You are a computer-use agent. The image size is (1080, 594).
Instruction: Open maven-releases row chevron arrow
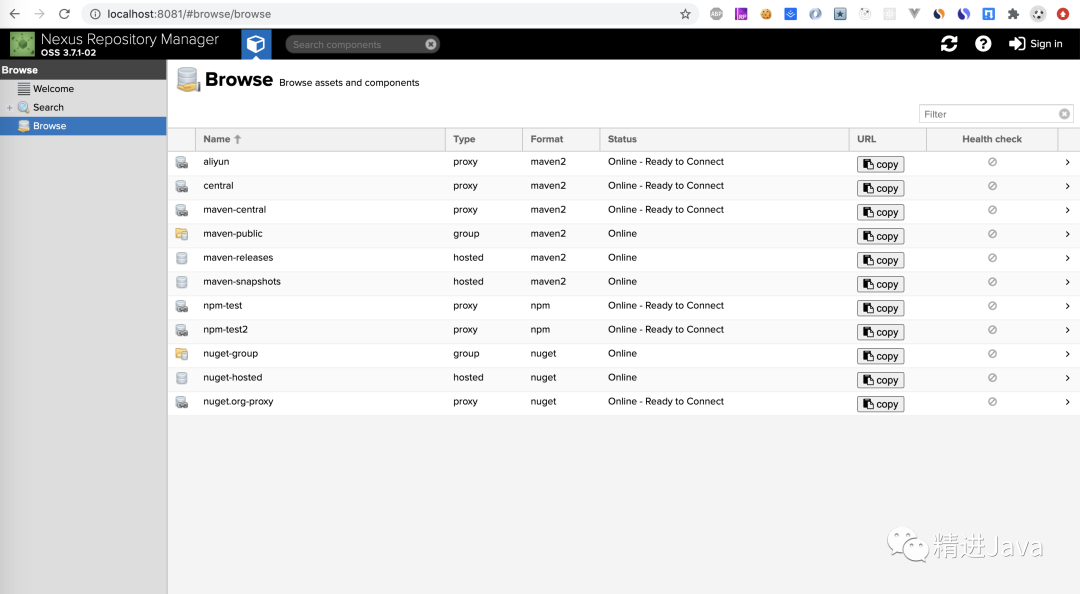[1068, 258]
